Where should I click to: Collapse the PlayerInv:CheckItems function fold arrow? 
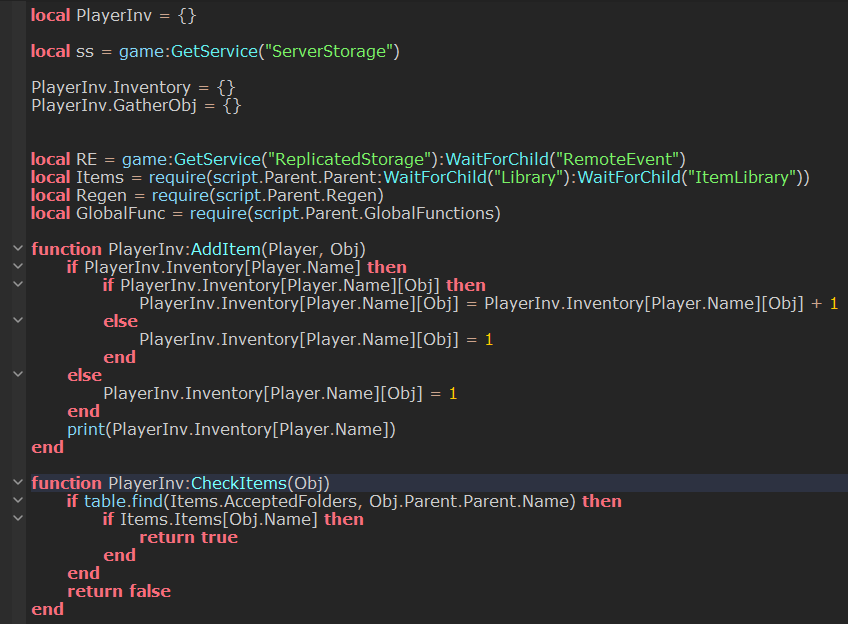(x=18, y=482)
